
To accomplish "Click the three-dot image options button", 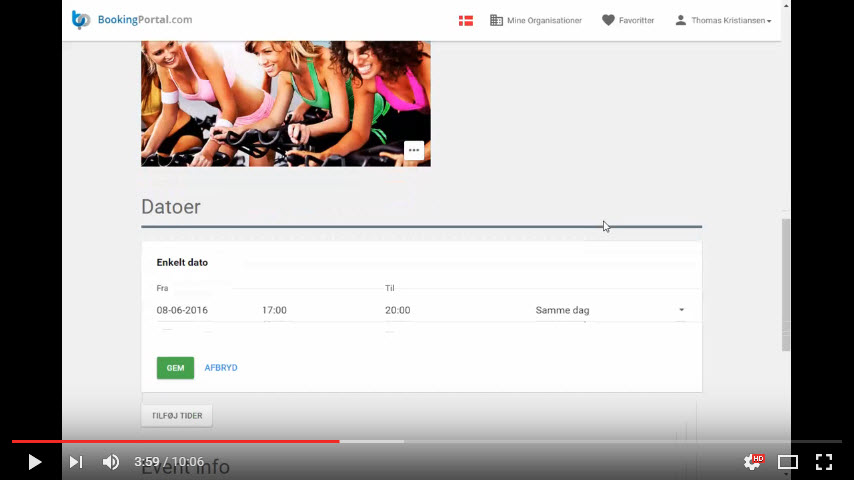I will 414,150.
